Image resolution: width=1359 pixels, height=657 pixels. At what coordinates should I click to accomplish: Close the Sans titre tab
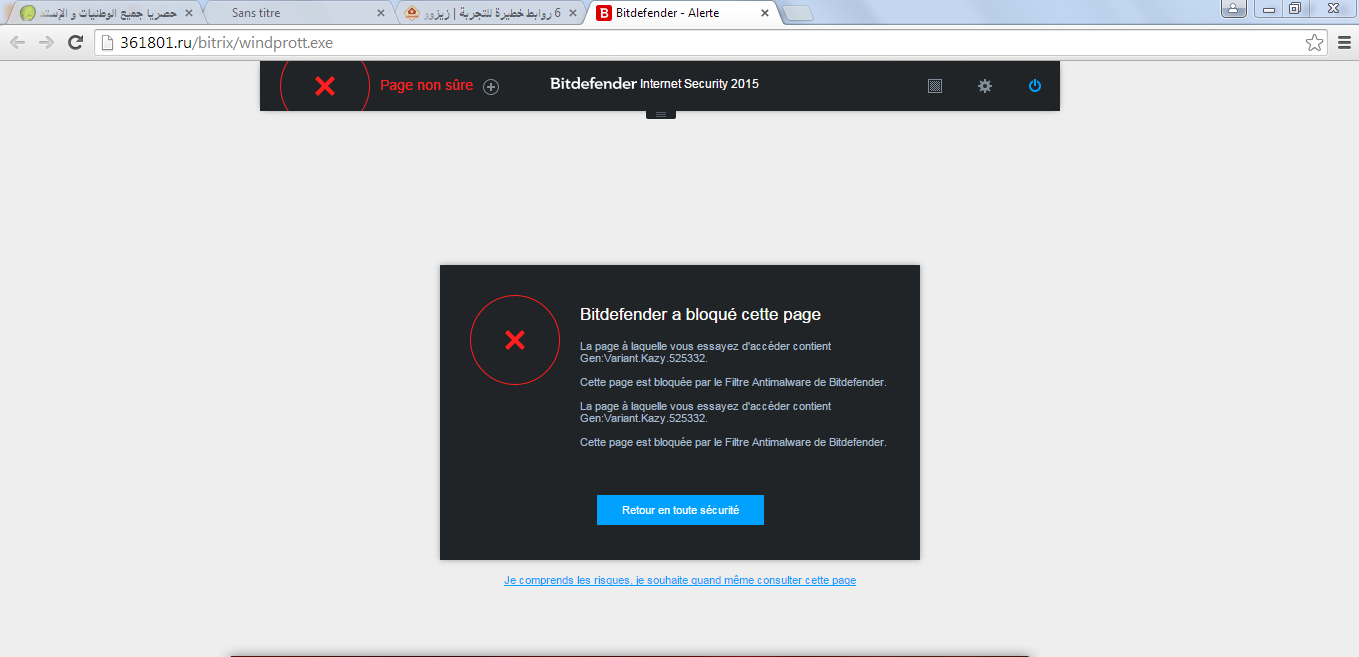380,13
